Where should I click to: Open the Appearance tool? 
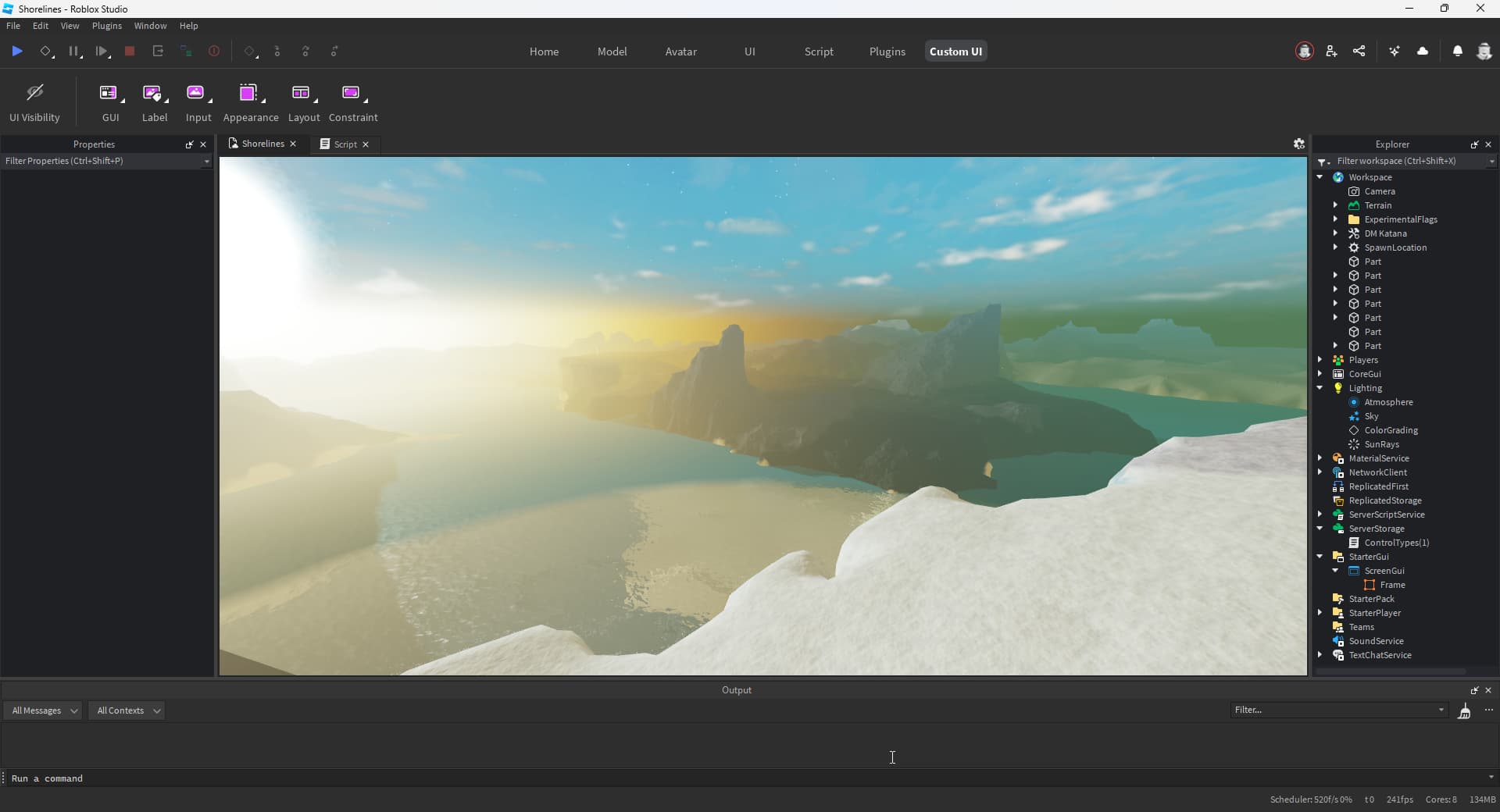[x=248, y=94]
